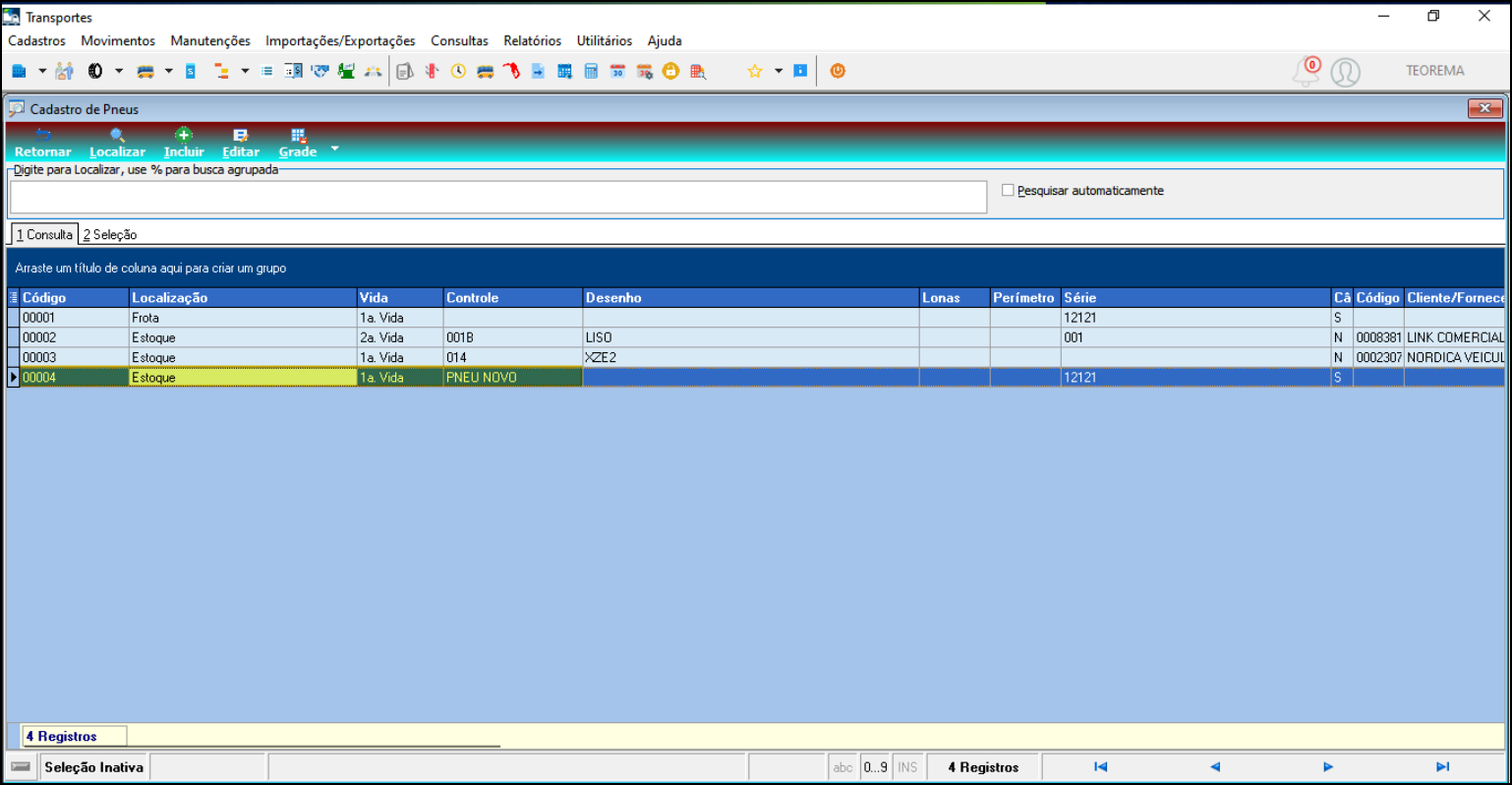Go to the last record navigation button
The image size is (1512, 785).
click(1442, 767)
